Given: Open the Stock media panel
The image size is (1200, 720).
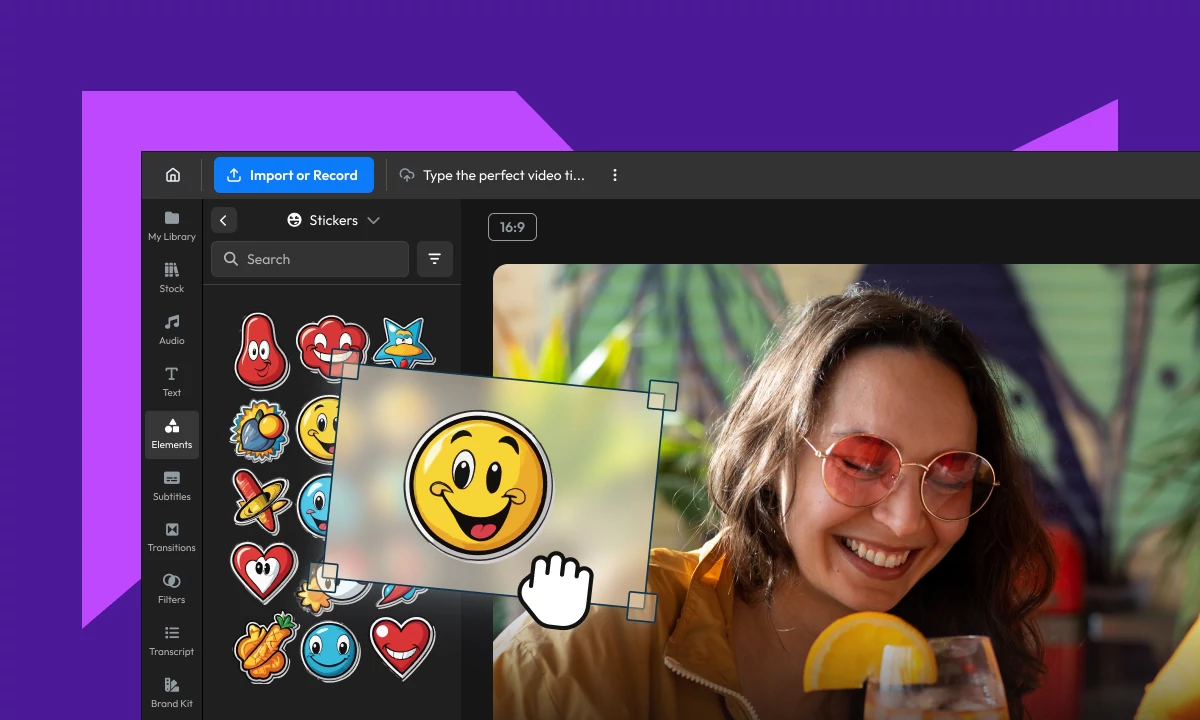Looking at the screenshot, I should pyautogui.click(x=171, y=276).
